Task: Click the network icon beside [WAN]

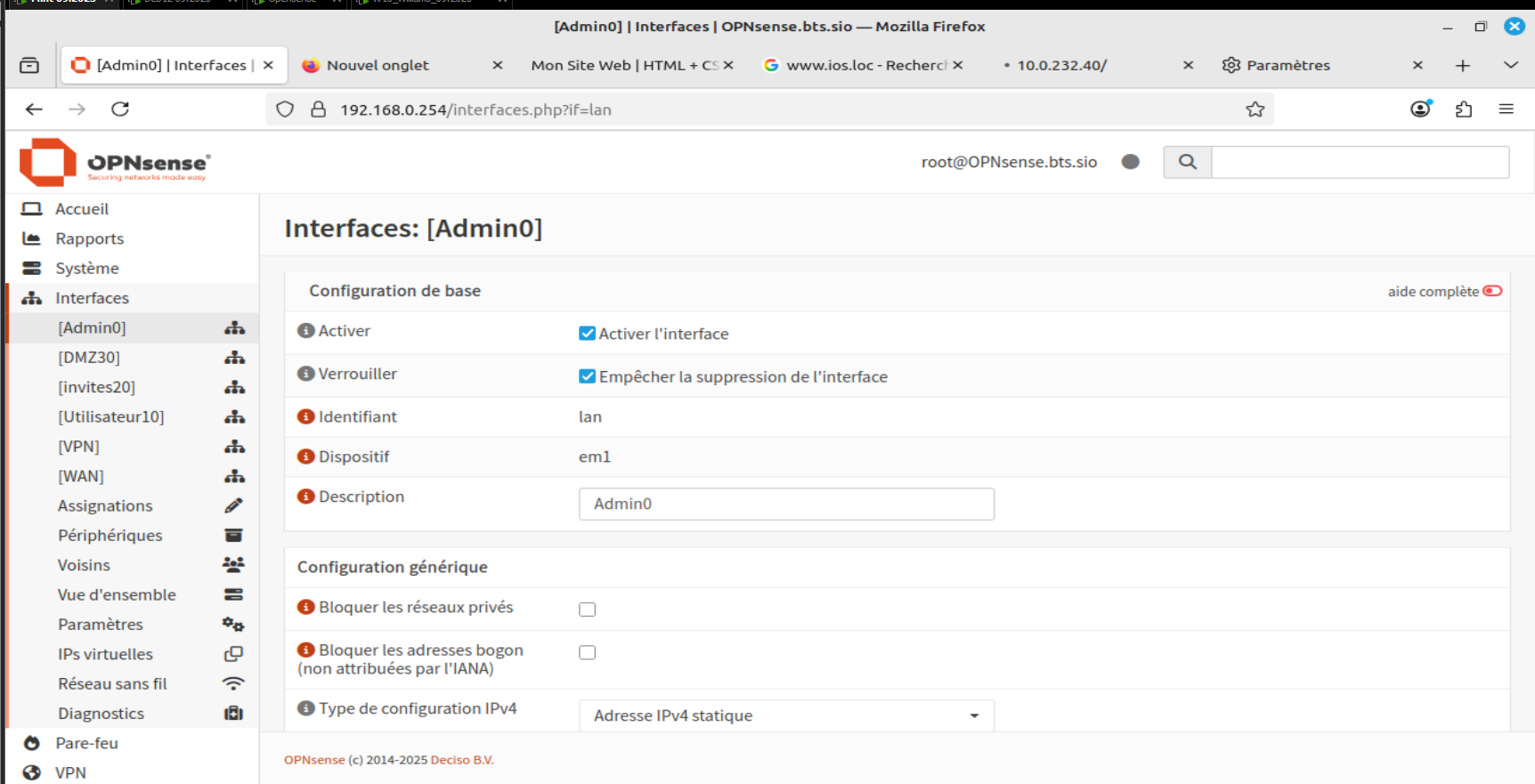Action: pyautogui.click(x=234, y=476)
